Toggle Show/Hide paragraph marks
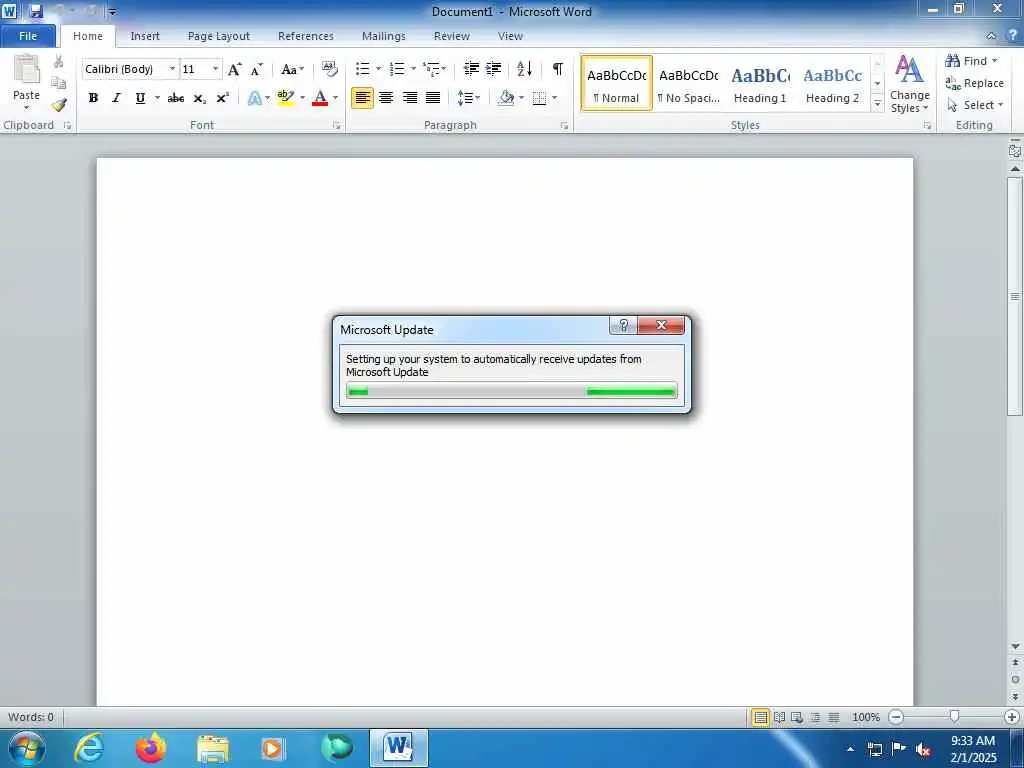The image size is (1024, 768). tap(558, 69)
